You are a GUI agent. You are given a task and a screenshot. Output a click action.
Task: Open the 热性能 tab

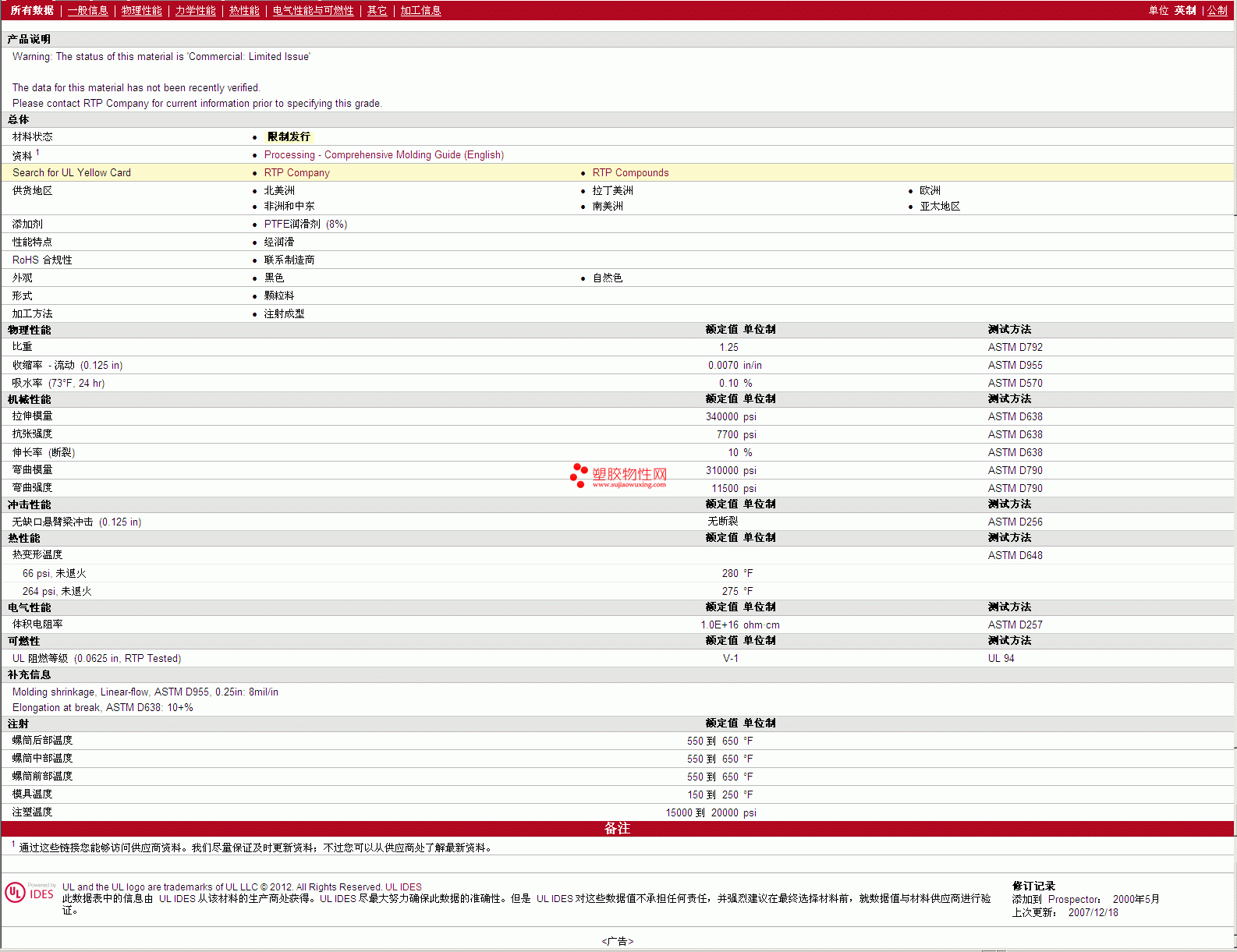click(244, 10)
